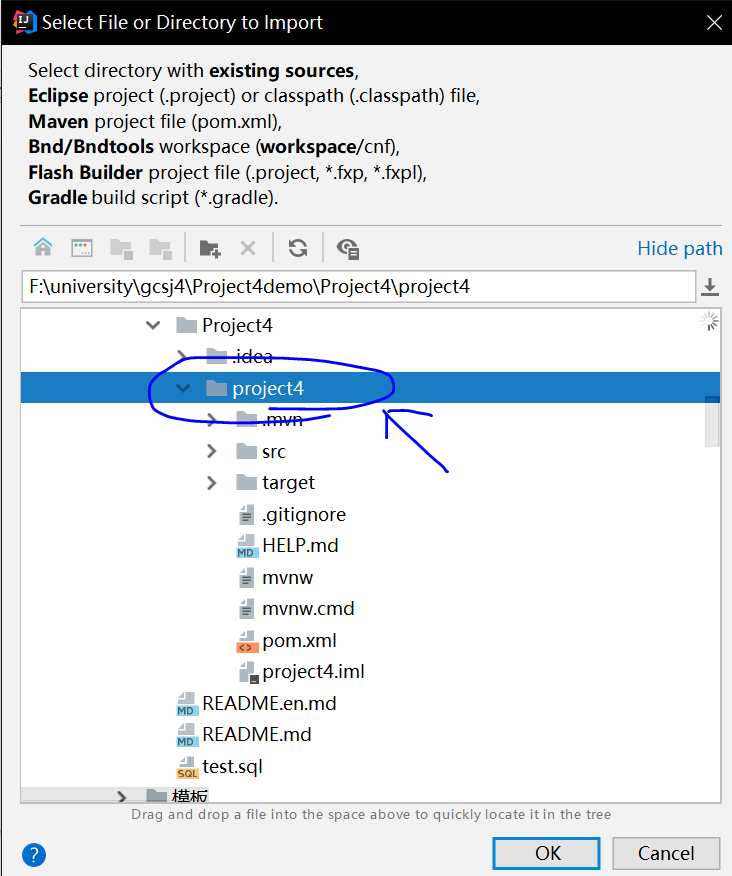Expand the .idea folder
This screenshot has width=732, height=876.
(182, 357)
